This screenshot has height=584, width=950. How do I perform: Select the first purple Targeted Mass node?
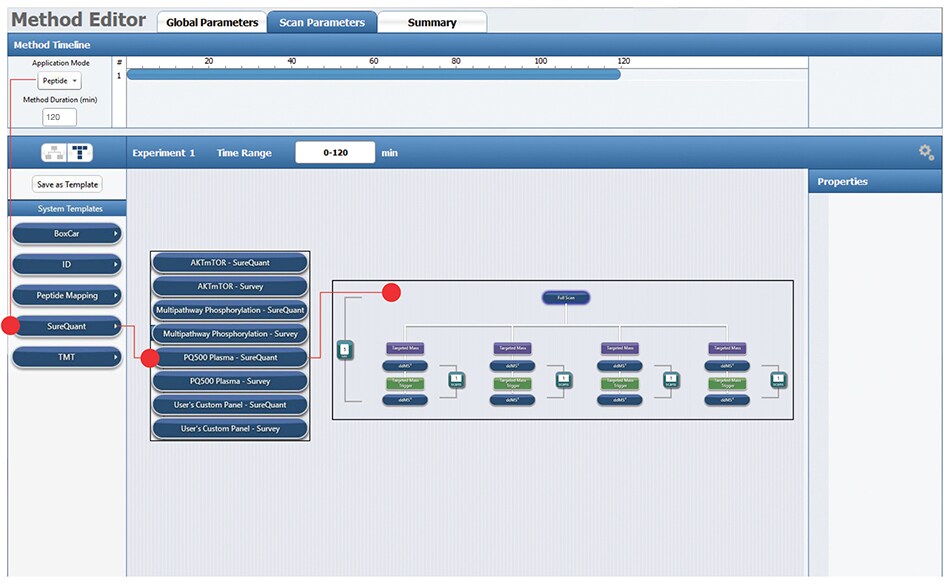tap(405, 348)
